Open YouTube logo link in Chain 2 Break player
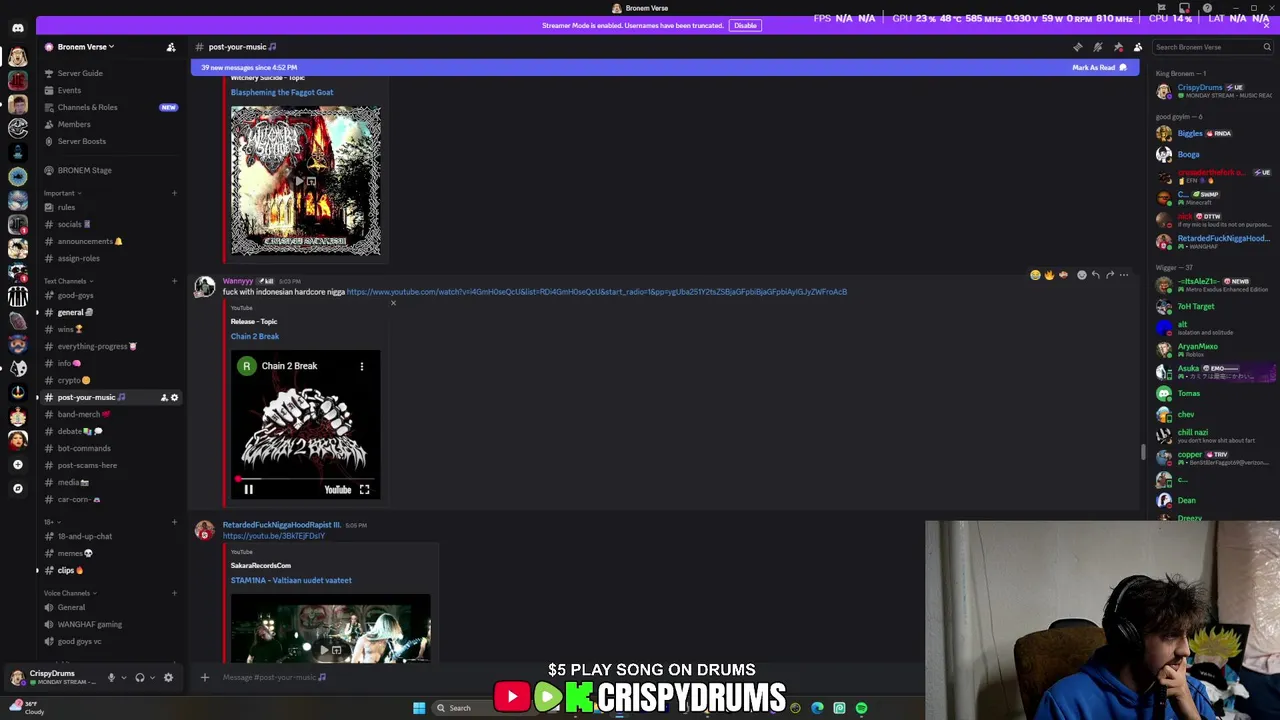Image resolution: width=1280 pixels, height=720 pixels. (337, 490)
